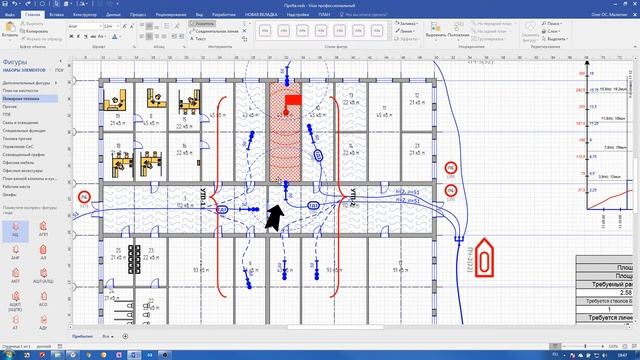The image size is (640, 360).
Task: Pick the АДУ shape in stencil
Action: pyautogui.click(x=43, y=322)
